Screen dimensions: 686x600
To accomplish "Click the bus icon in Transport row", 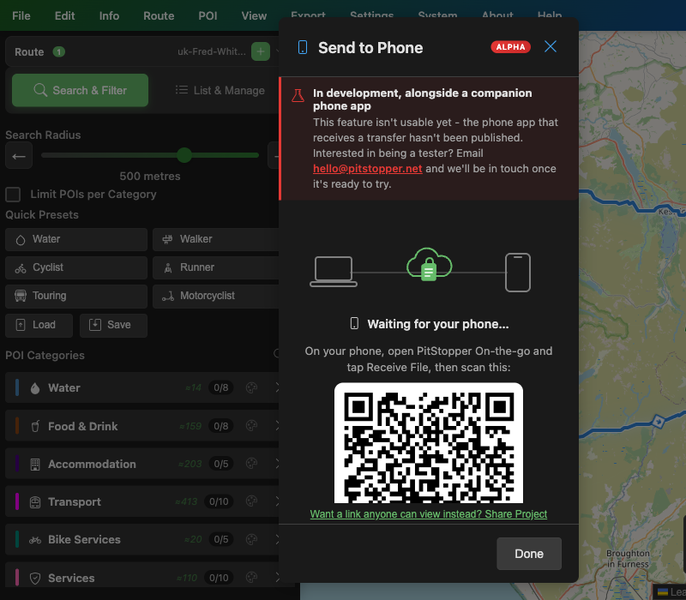I will click(35, 502).
